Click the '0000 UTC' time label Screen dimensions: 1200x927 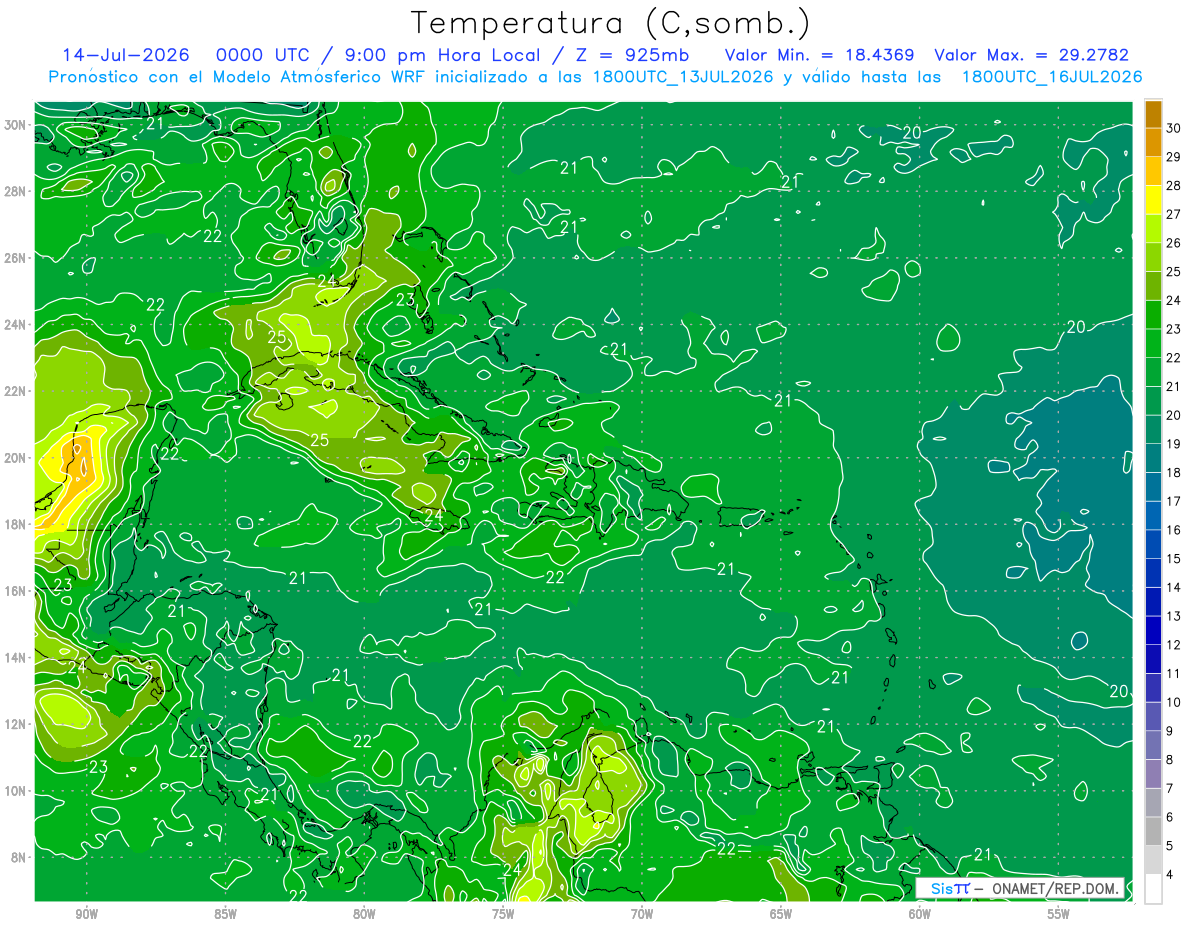(x=261, y=55)
